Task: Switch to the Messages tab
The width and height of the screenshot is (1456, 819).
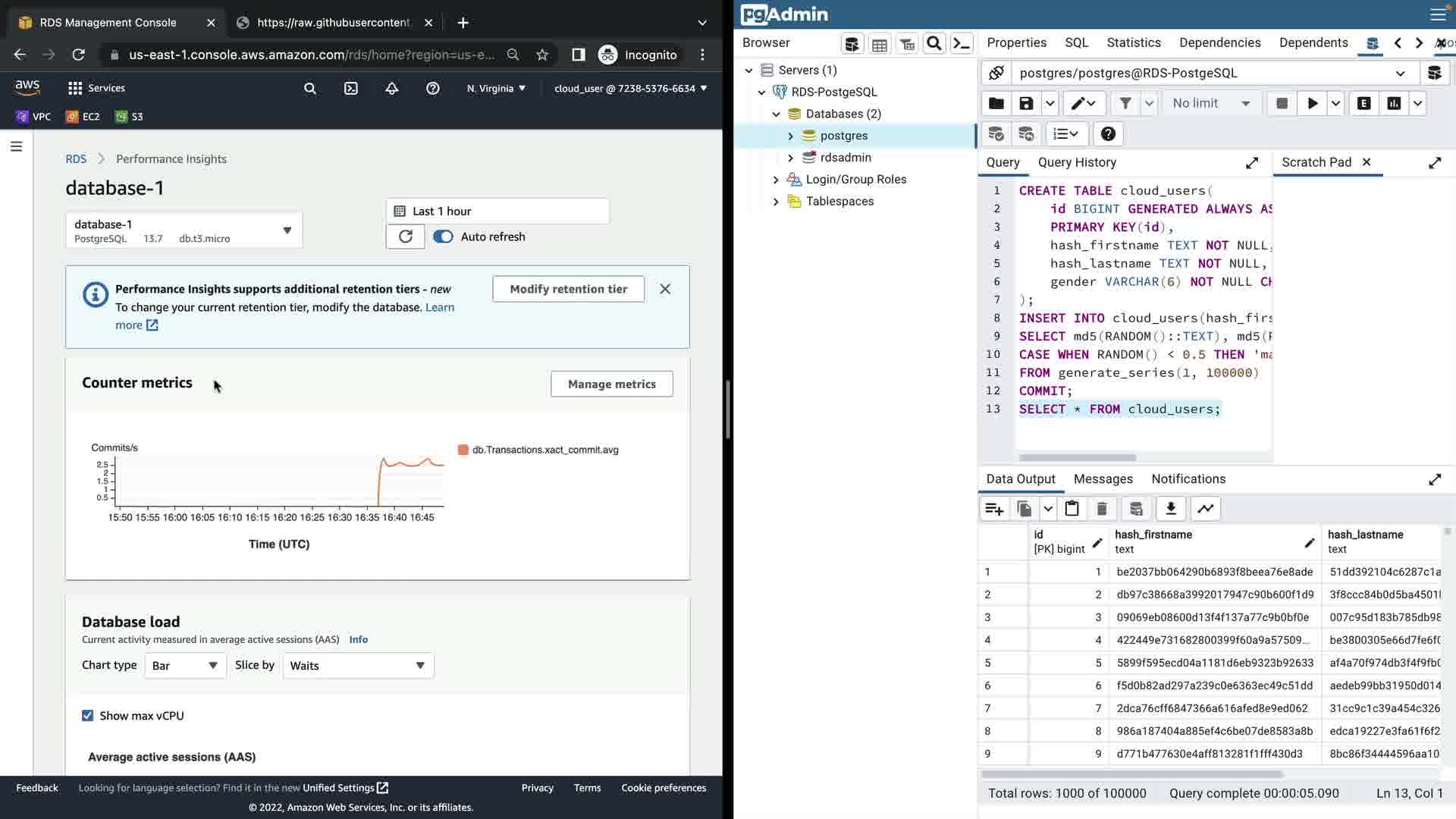Action: point(1103,479)
